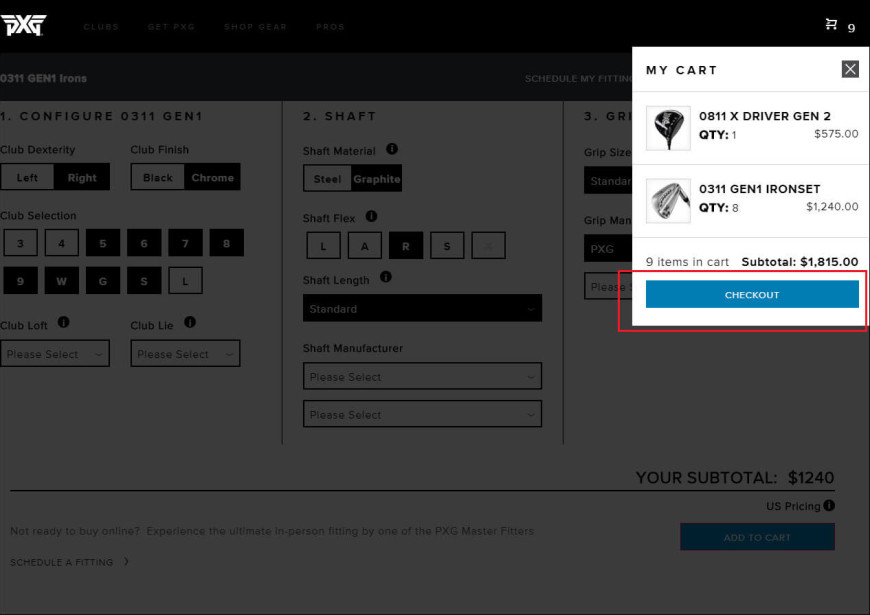Viewport: 870px width, 615px height.
Task: Select L shaft flex
Action: coord(323,246)
